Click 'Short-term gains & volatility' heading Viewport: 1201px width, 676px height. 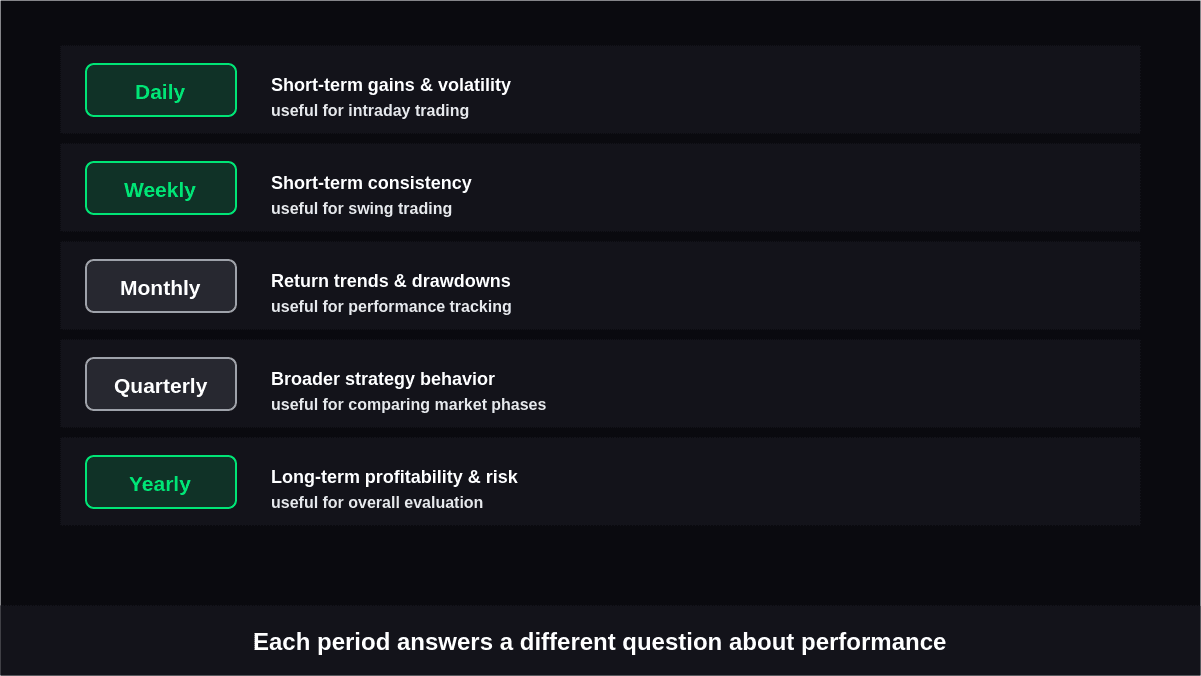[x=391, y=85]
